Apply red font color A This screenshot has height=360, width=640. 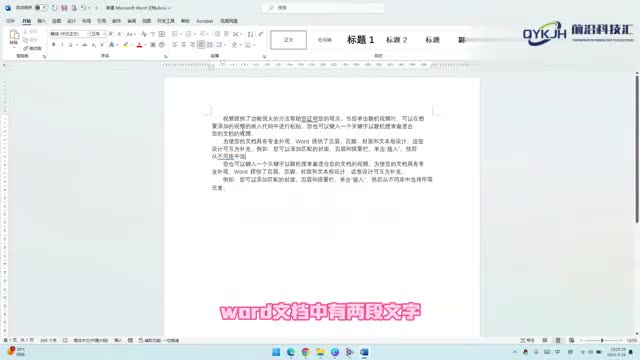click(139, 44)
